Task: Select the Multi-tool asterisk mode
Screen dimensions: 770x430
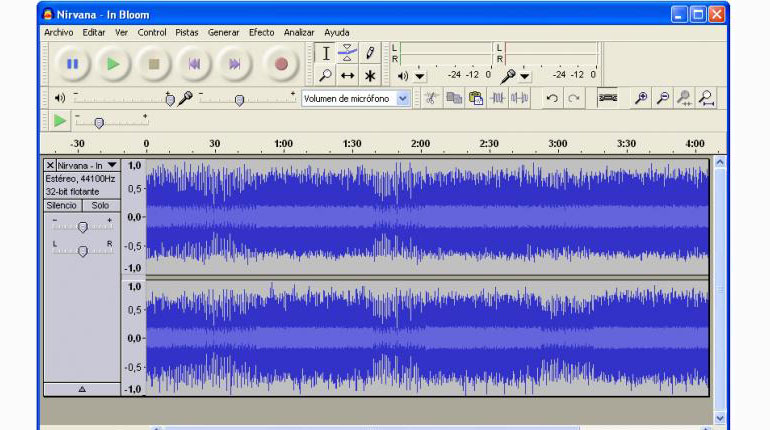Action: click(370, 76)
